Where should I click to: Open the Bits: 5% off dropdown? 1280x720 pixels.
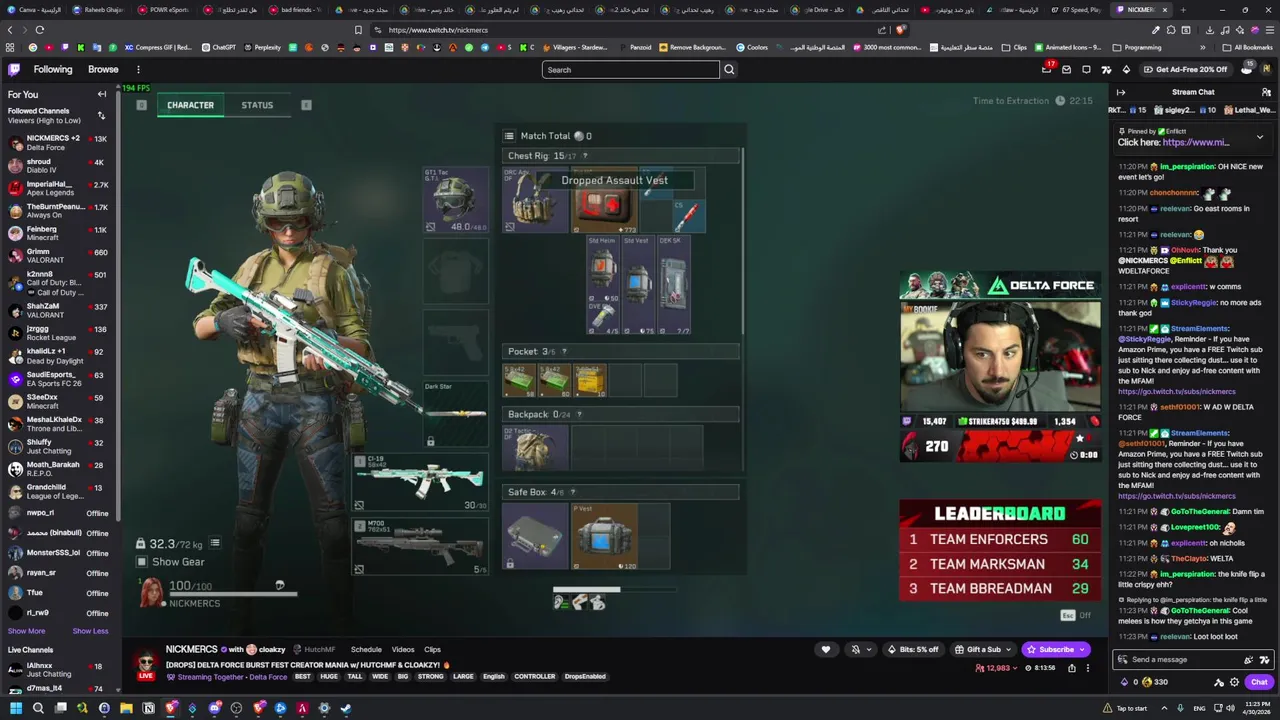(x=913, y=649)
